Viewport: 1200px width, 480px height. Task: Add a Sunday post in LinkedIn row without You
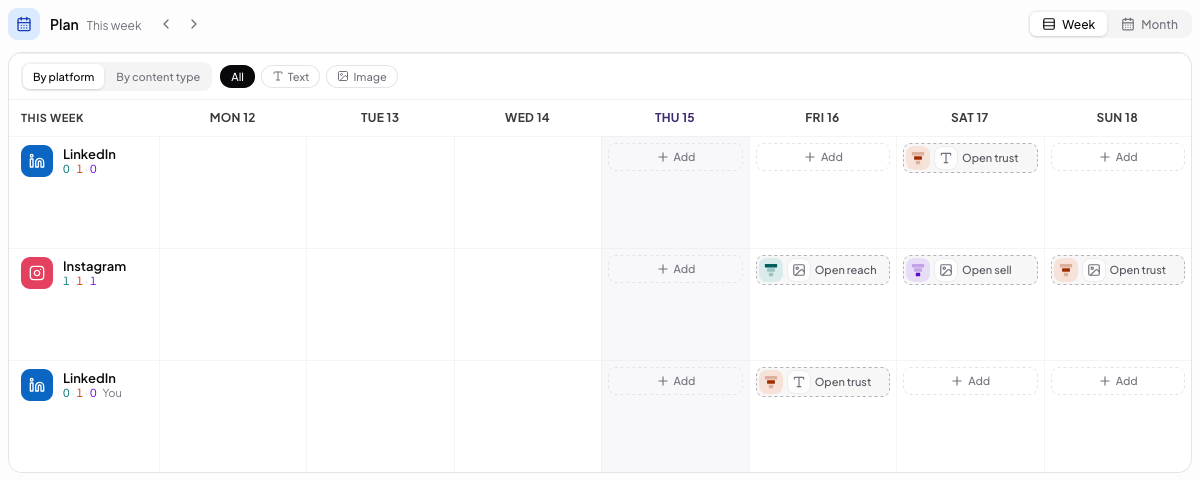point(1118,157)
